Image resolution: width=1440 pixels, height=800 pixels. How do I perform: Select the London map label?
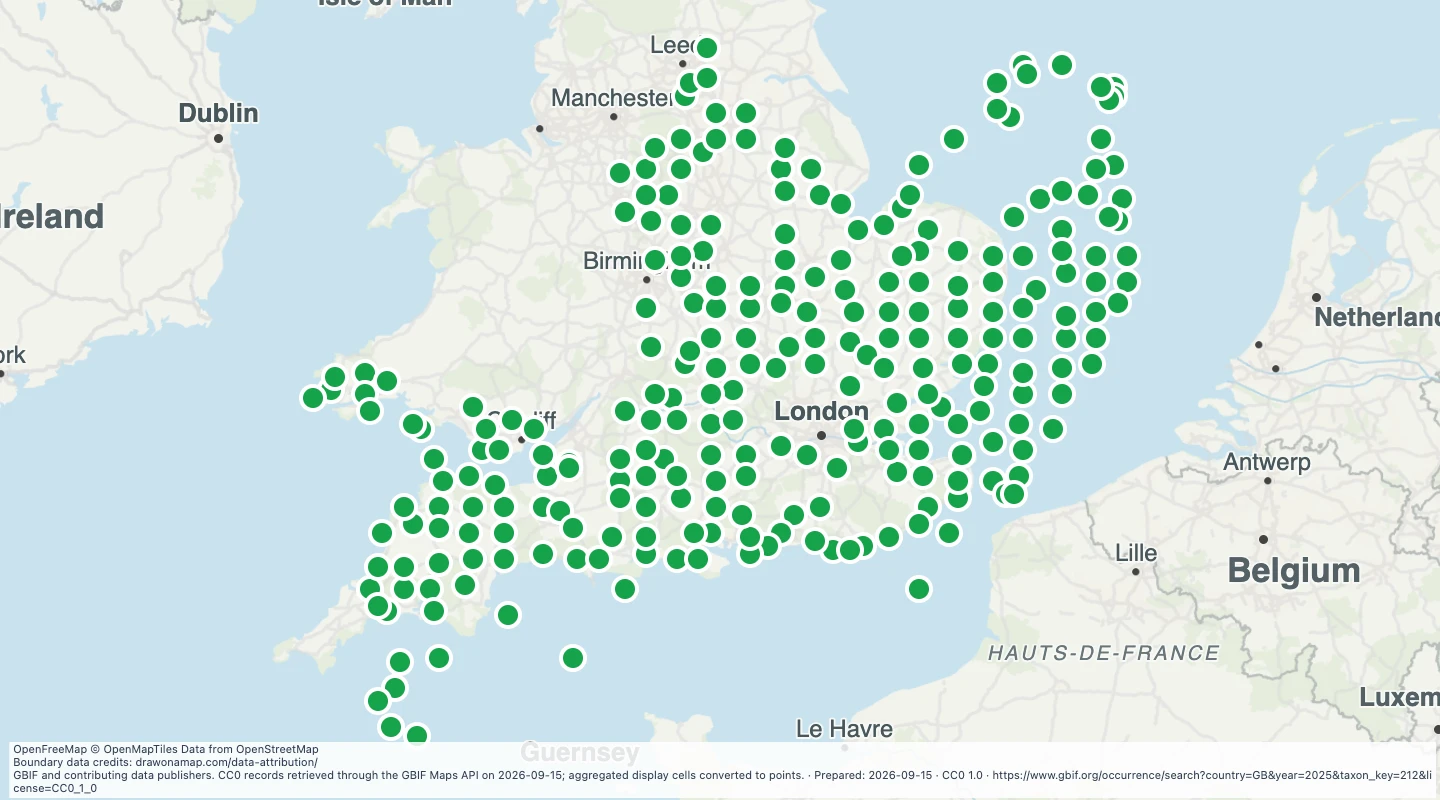click(x=821, y=411)
